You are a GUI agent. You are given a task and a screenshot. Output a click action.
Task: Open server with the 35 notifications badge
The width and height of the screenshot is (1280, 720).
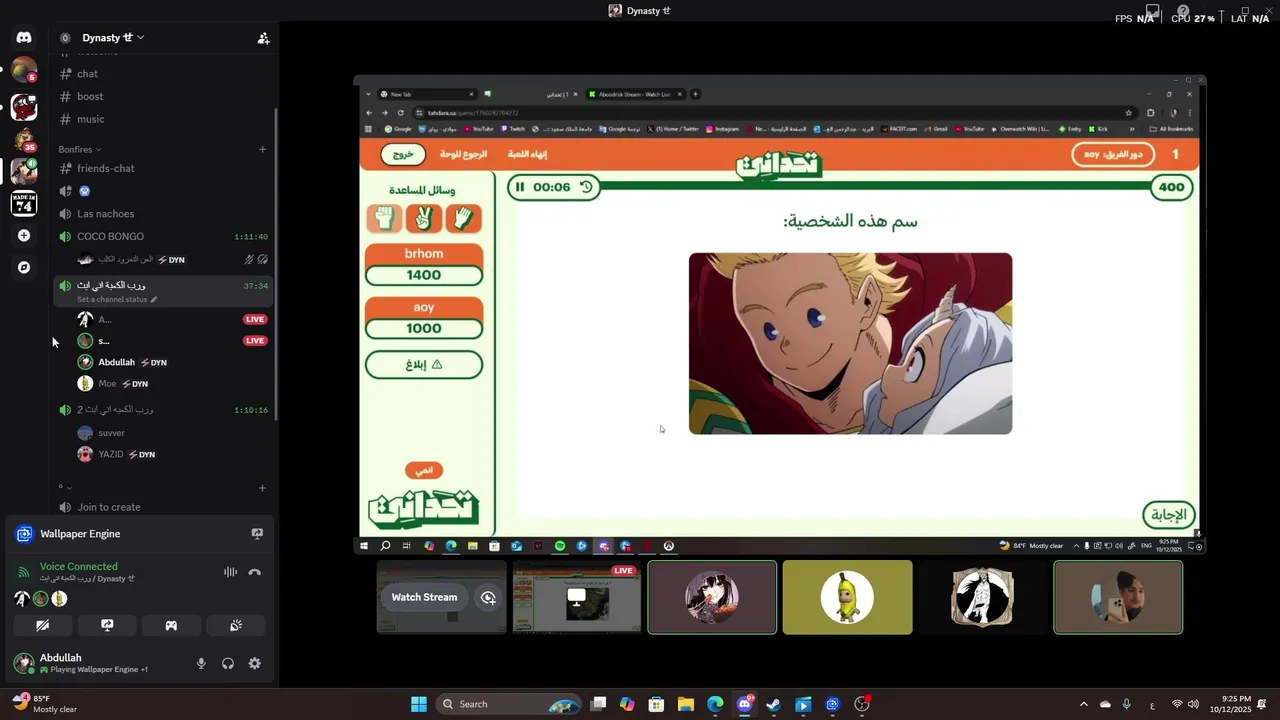[x=24, y=138]
